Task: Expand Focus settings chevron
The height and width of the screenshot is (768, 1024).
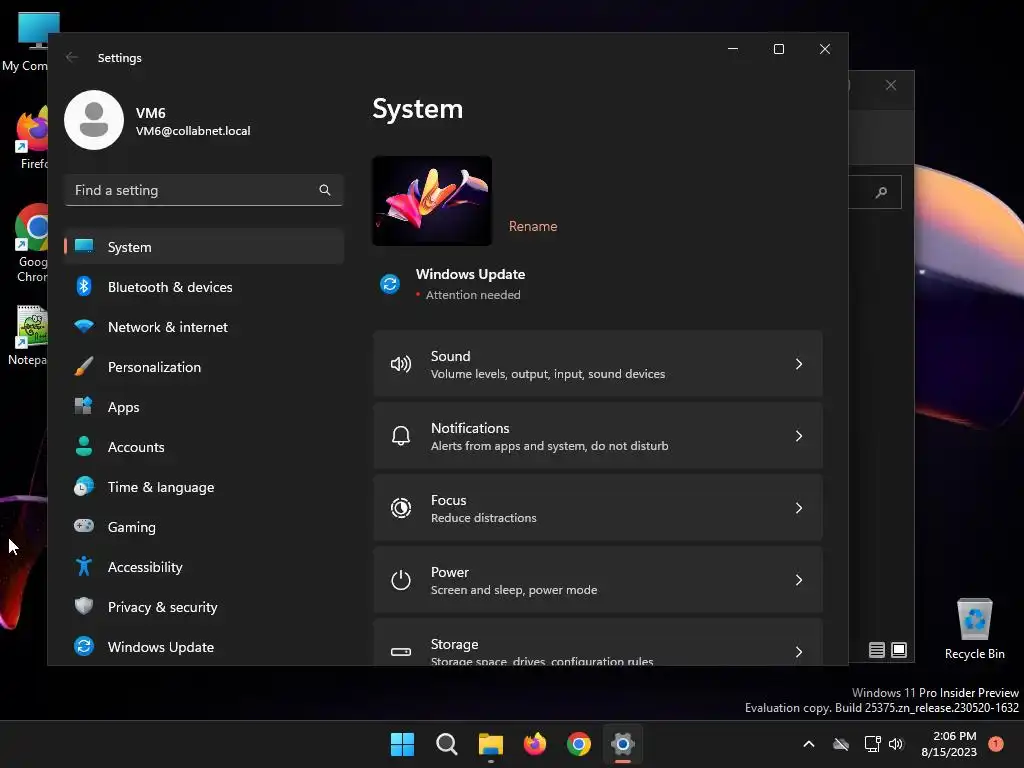Action: 799,507
